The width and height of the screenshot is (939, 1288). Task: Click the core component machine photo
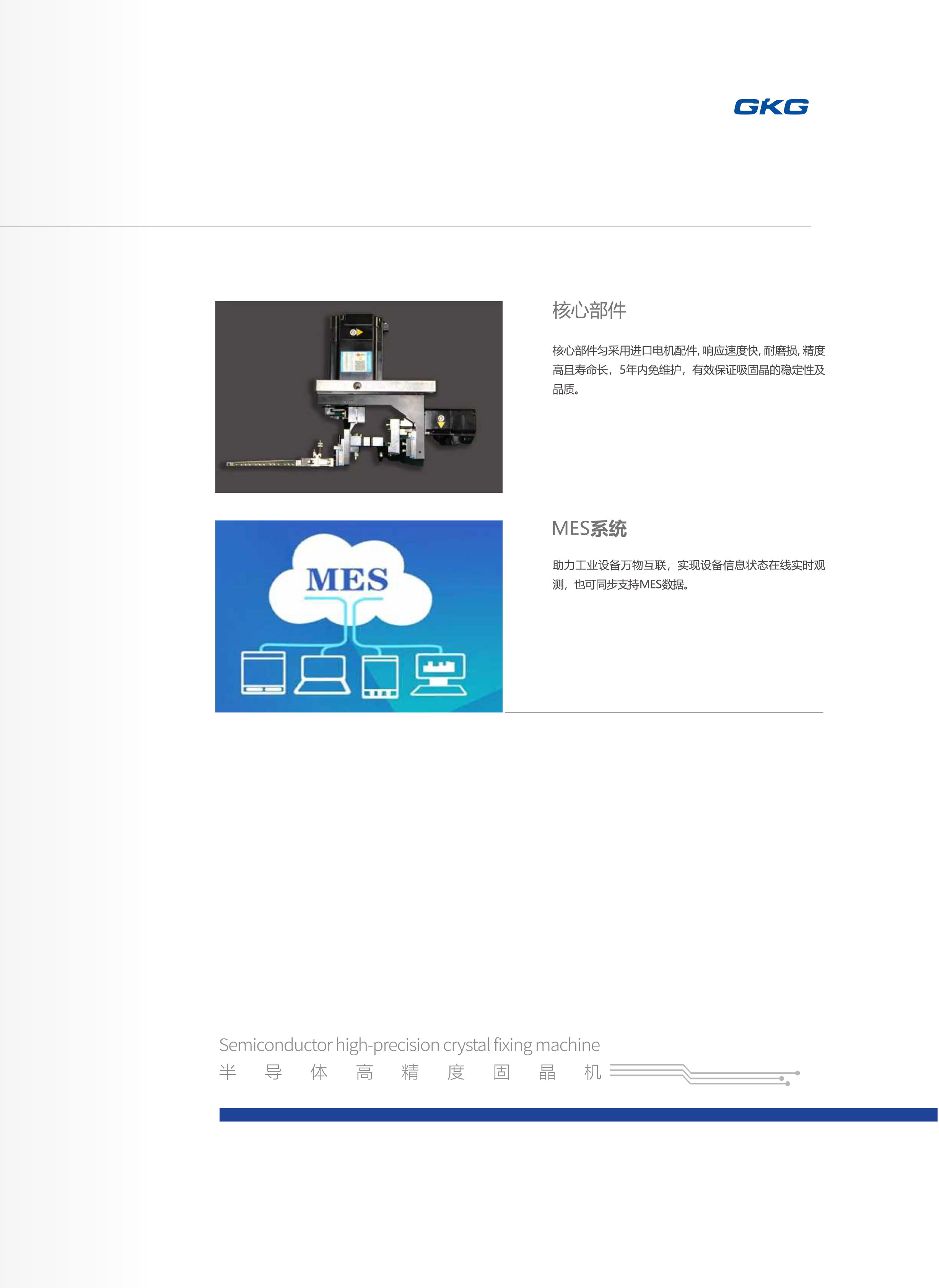[x=359, y=396]
